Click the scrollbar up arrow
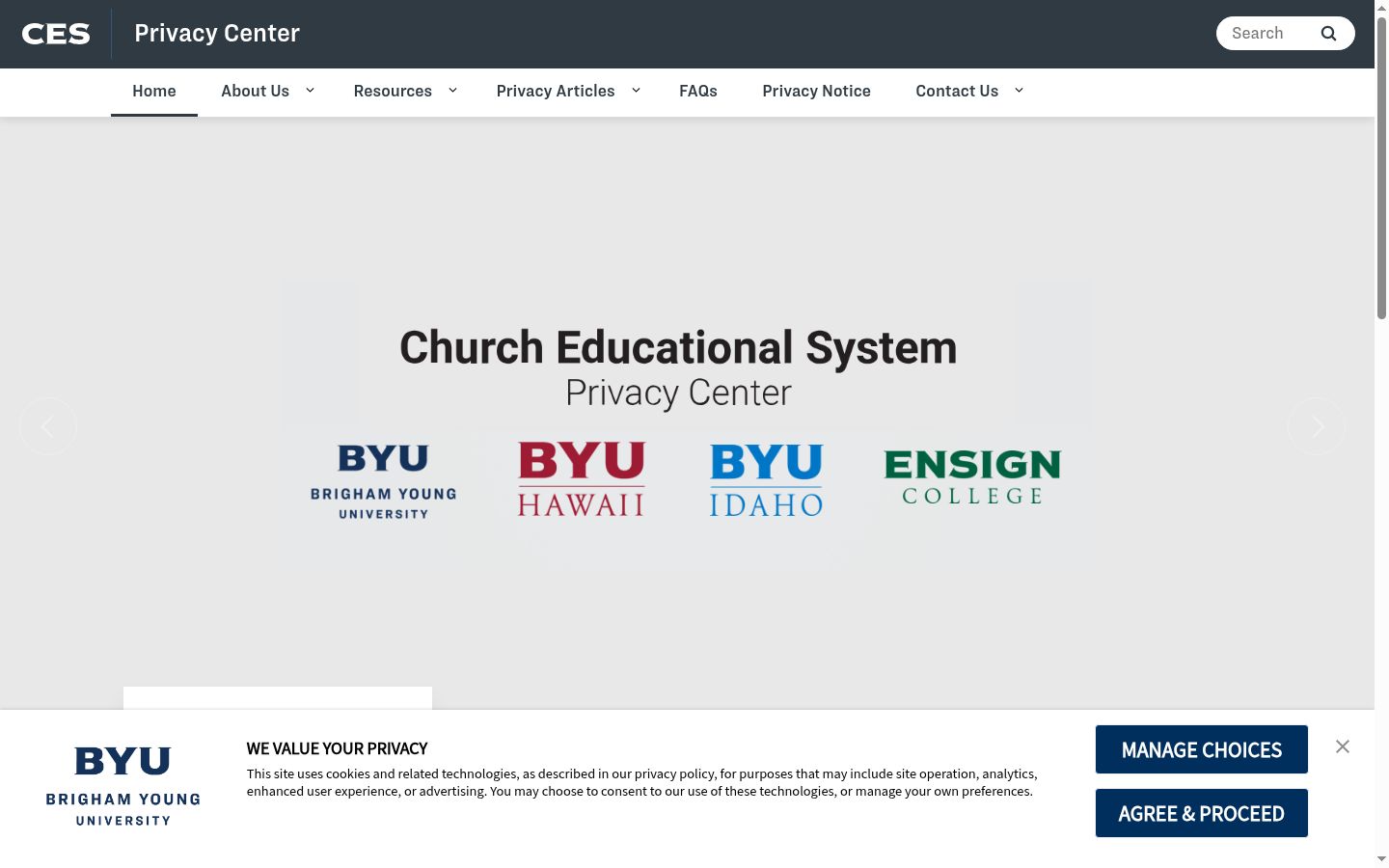1389x868 pixels. tap(1381, 8)
